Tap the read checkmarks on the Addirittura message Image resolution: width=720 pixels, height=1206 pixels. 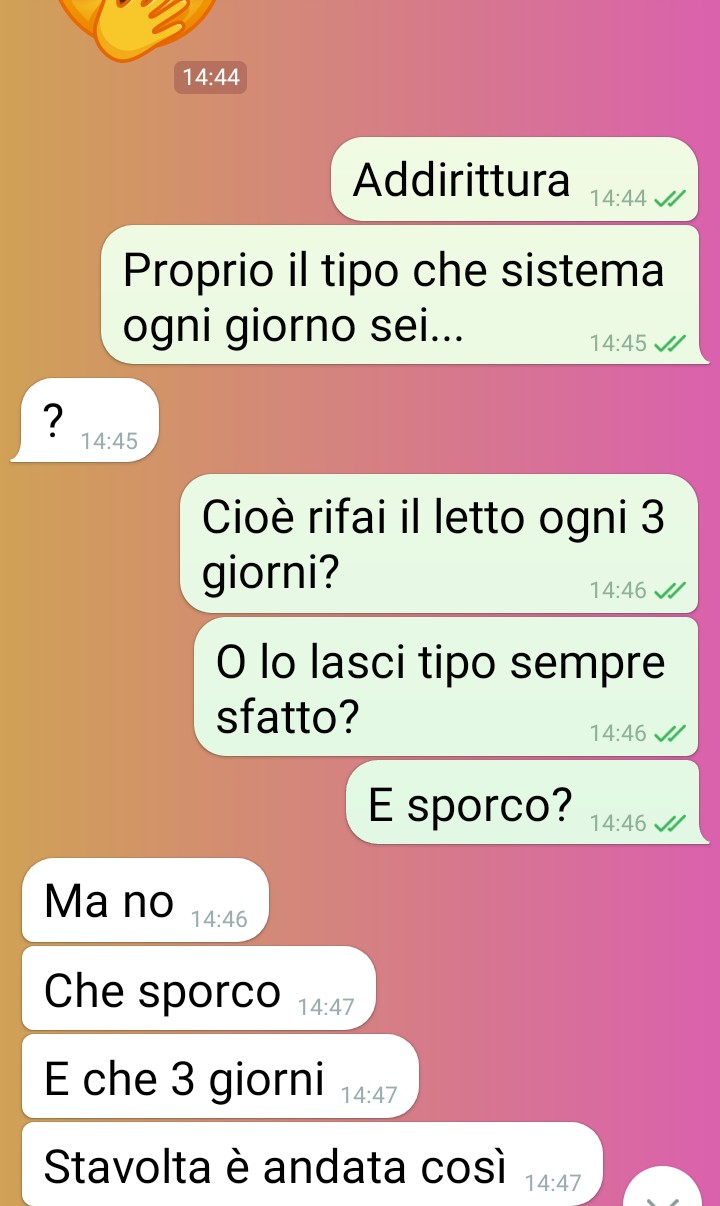pos(669,199)
